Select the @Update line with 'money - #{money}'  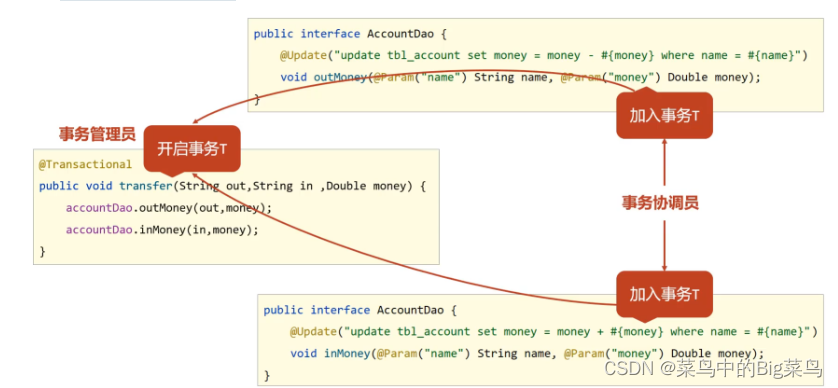[x=545, y=55]
